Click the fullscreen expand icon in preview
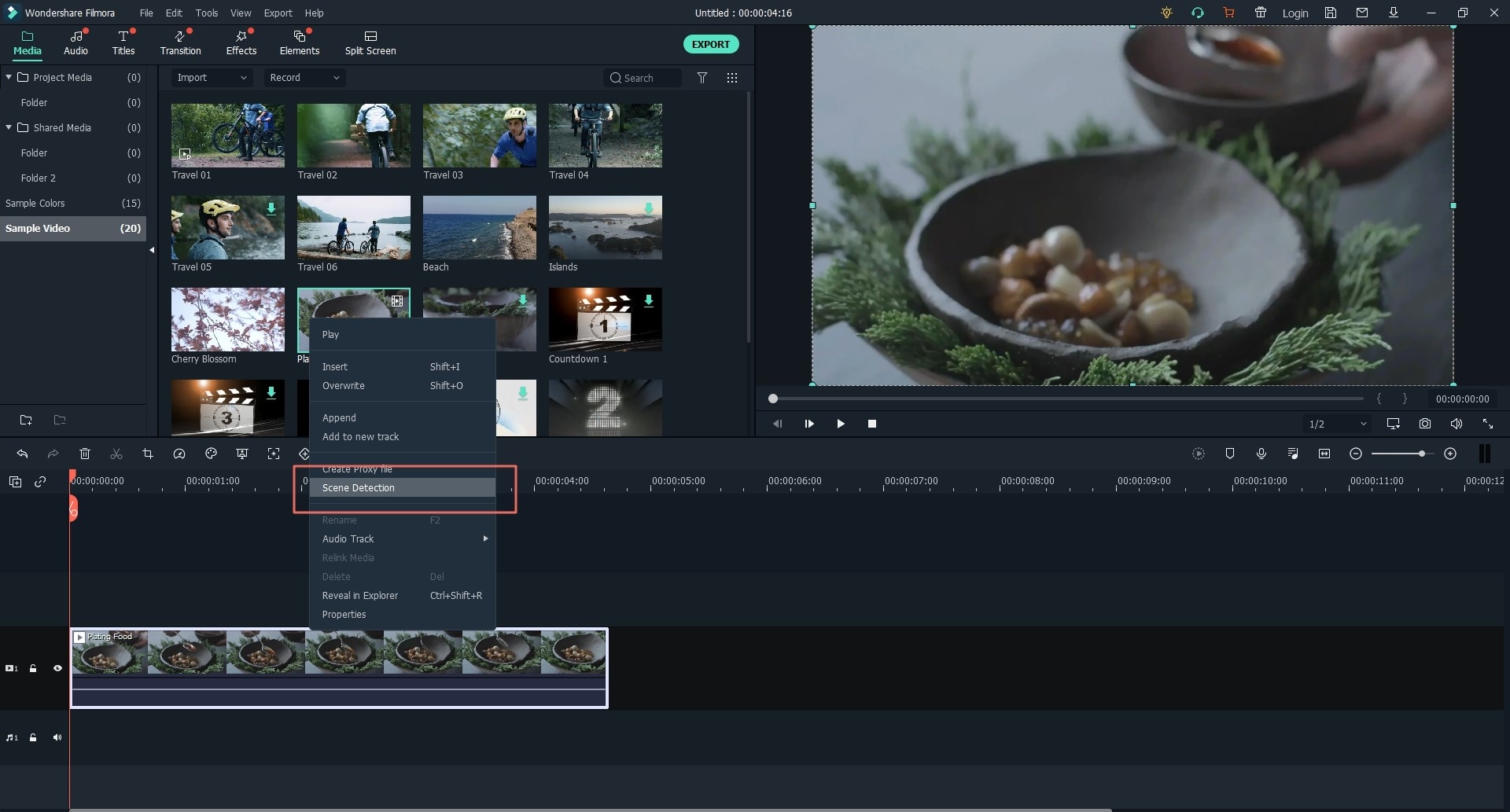Screen dimensions: 1510x812 1488,424
